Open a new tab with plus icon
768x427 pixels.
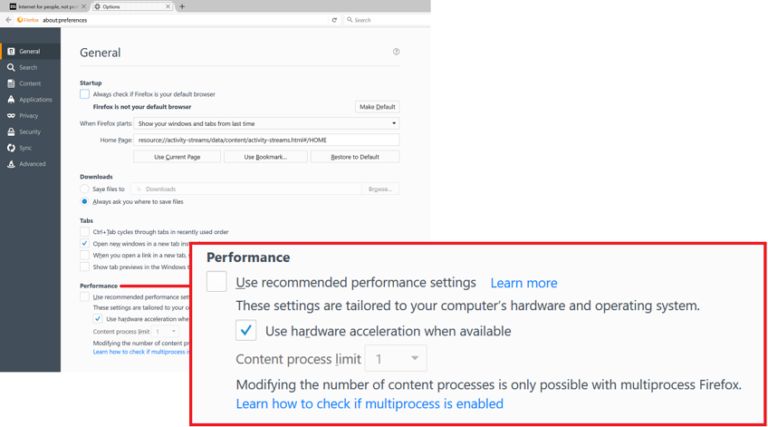(x=182, y=6)
